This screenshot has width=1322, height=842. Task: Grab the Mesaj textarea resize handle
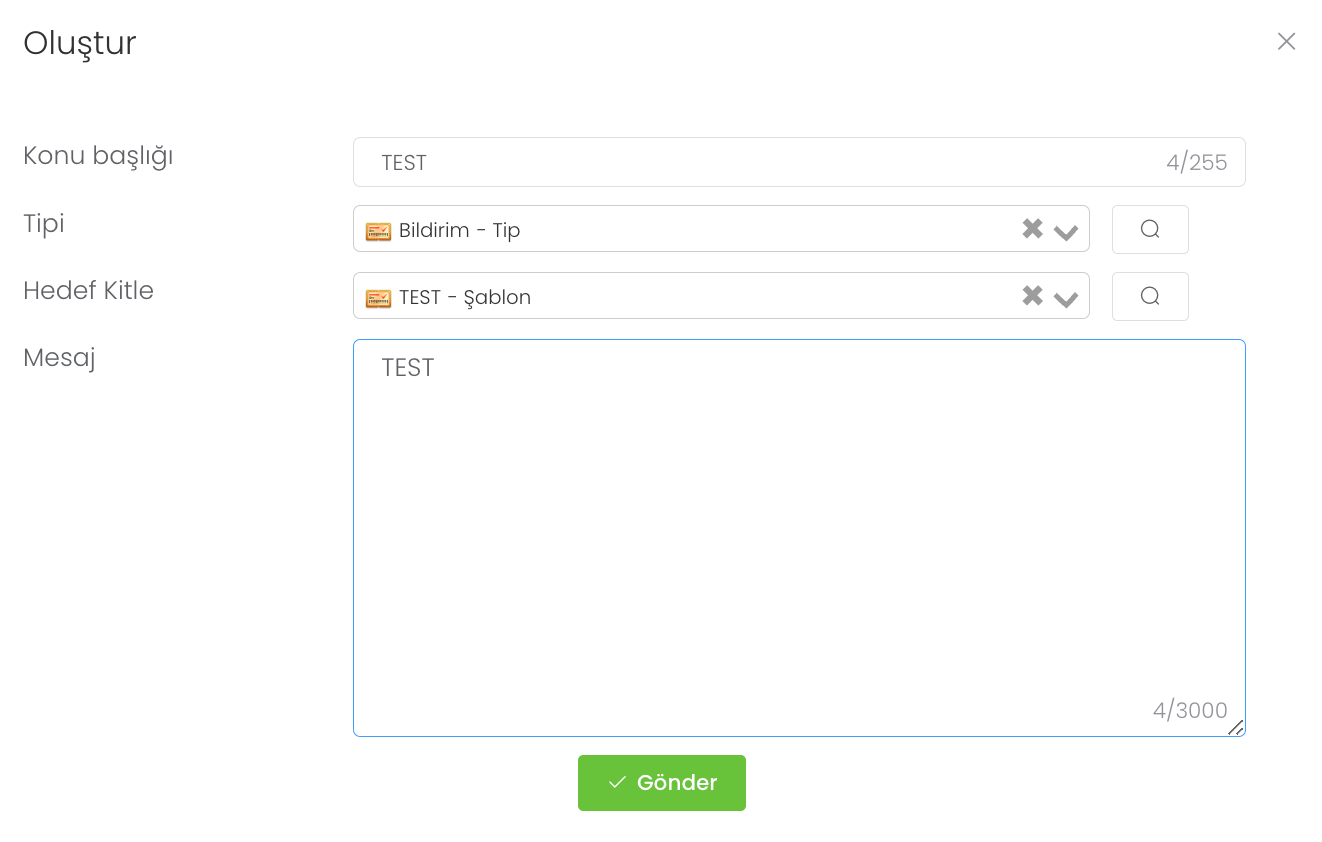(x=1236, y=728)
